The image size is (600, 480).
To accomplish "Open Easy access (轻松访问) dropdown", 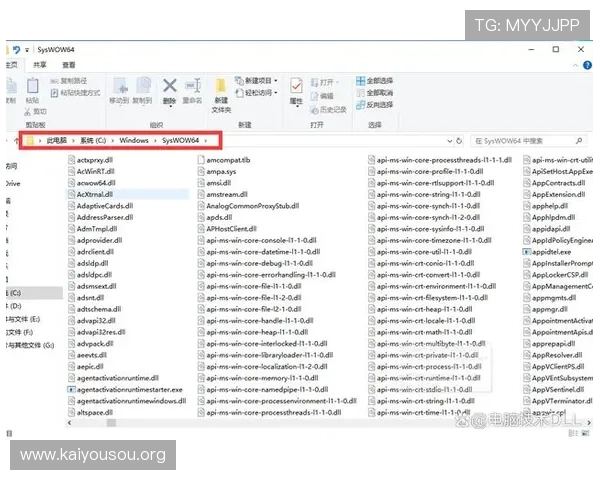I will point(256,93).
